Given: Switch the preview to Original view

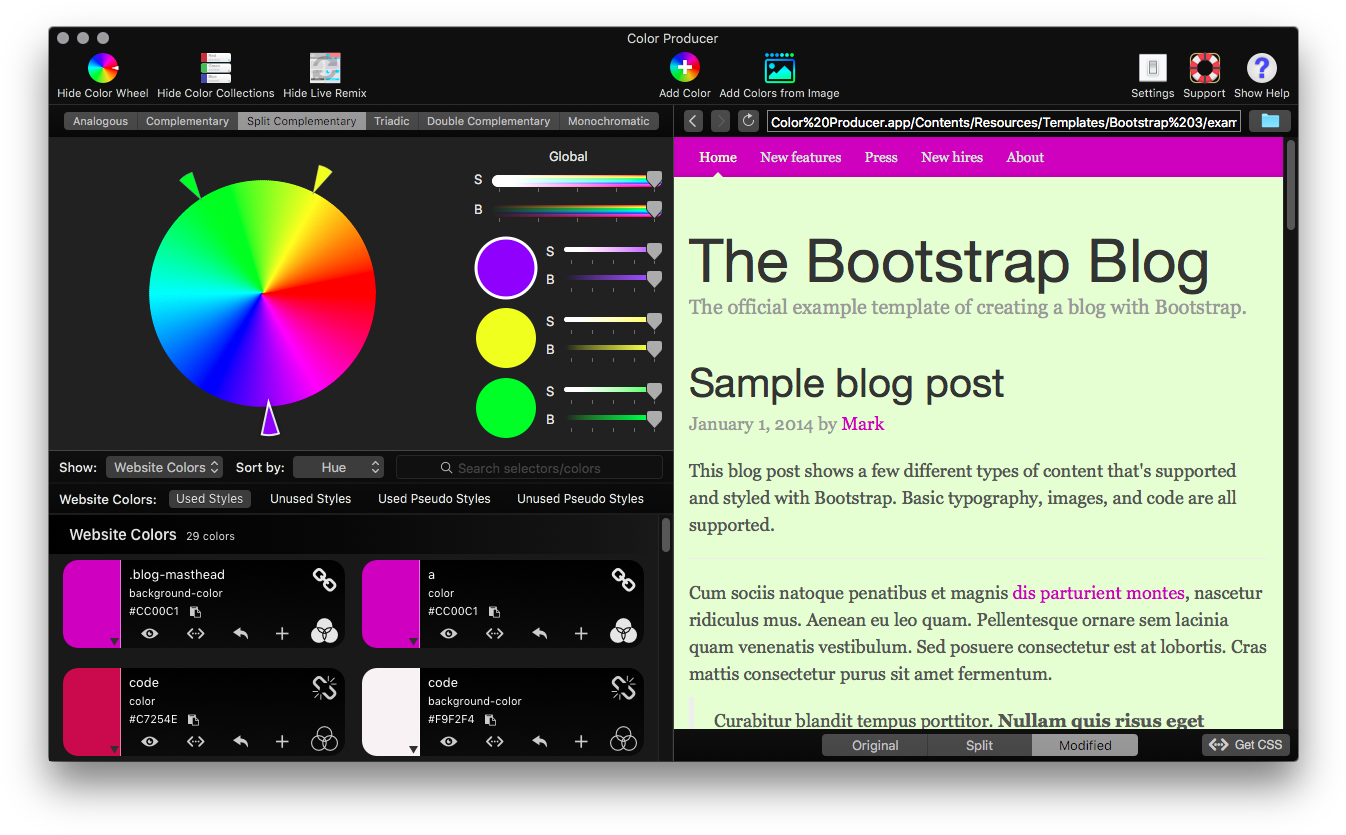Looking at the screenshot, I should pos(875,745).
